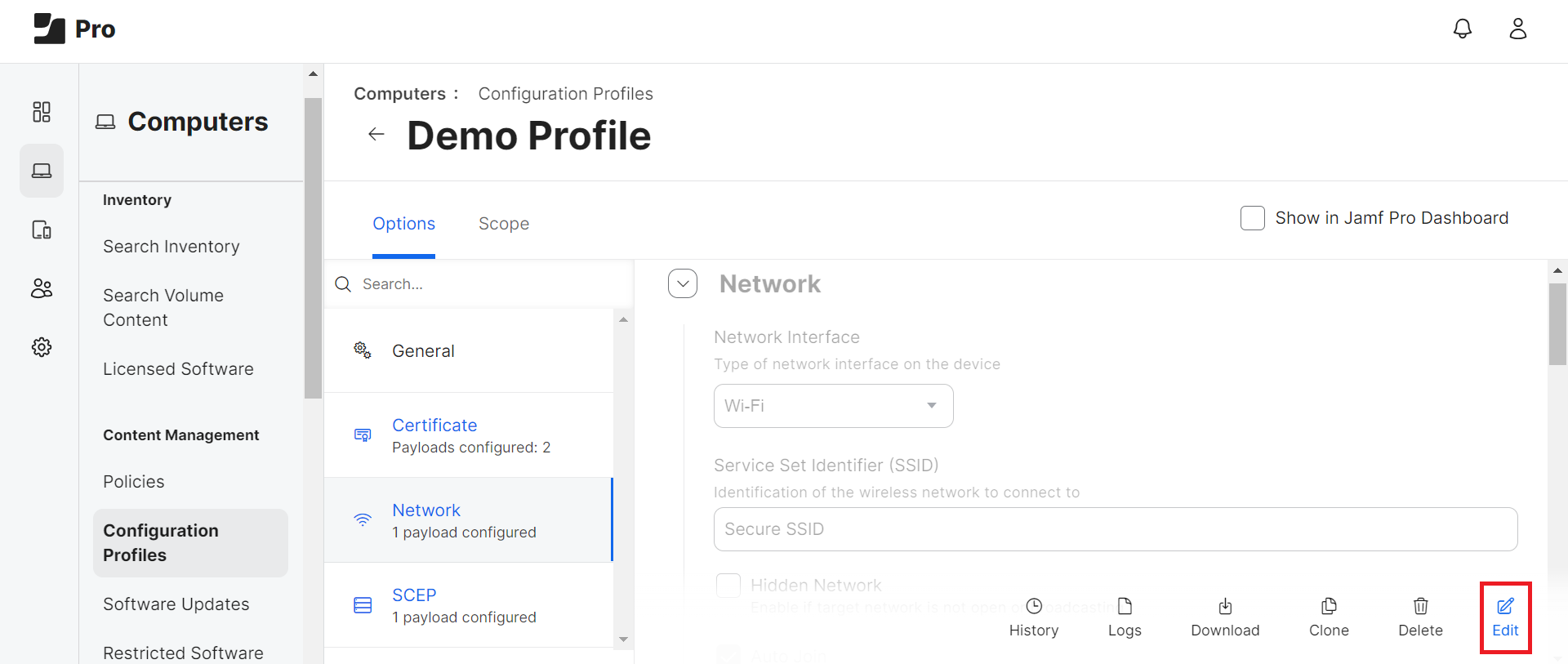Viewport: 1568px width, 664px height.
Task: Open Configuration Profiles in sidebar
Action: click(190, 543)
